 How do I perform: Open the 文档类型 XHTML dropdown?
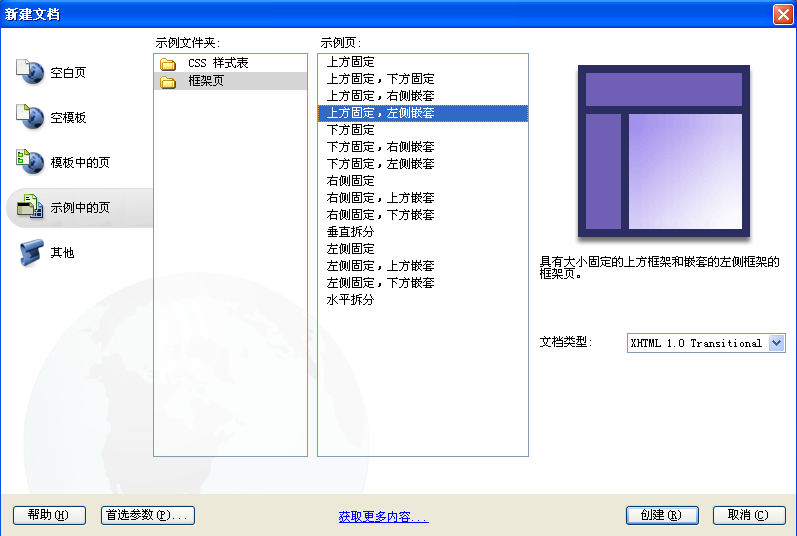click(x=777, y=343)
